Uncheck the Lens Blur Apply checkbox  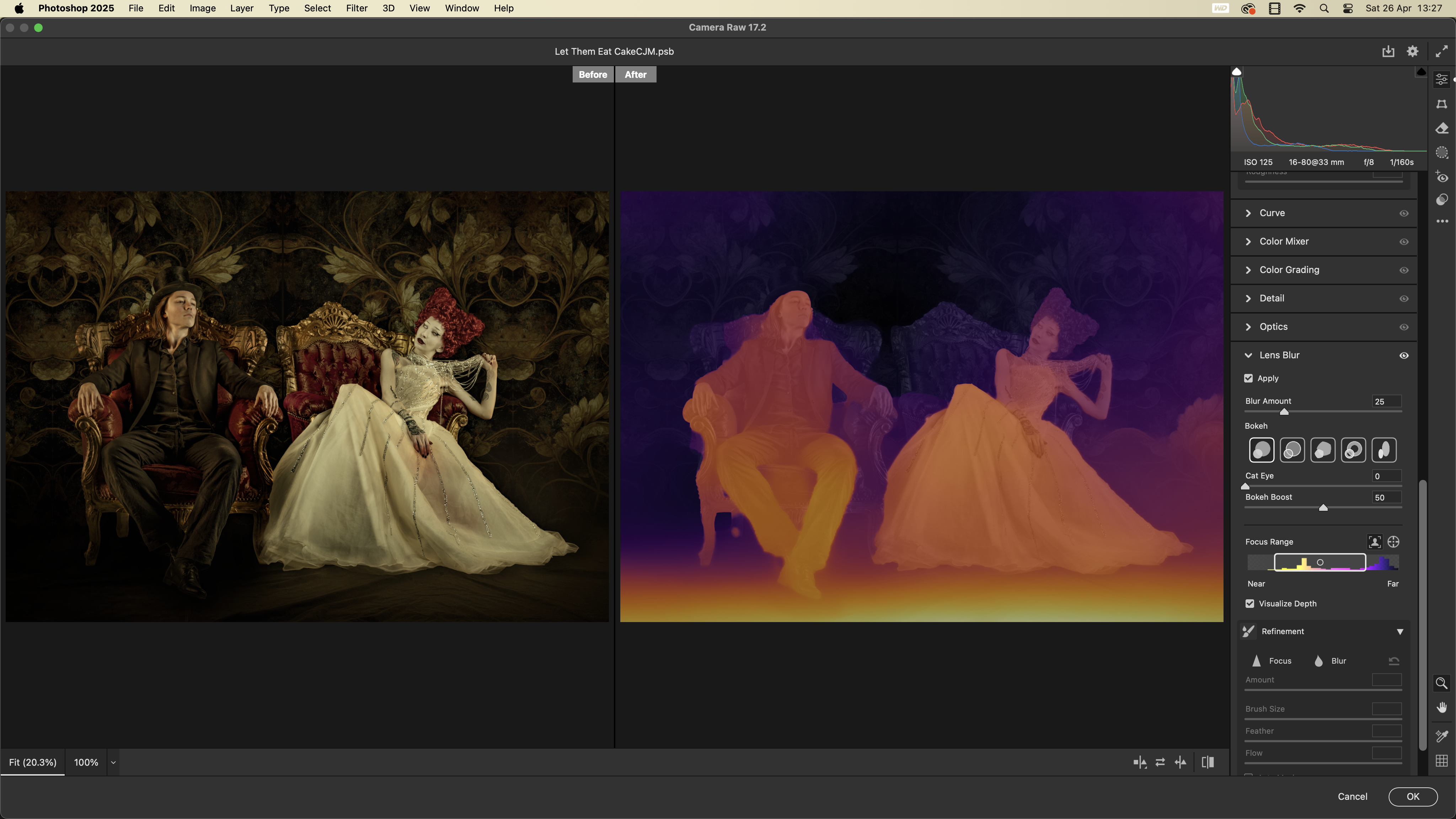coord(1248,378)
